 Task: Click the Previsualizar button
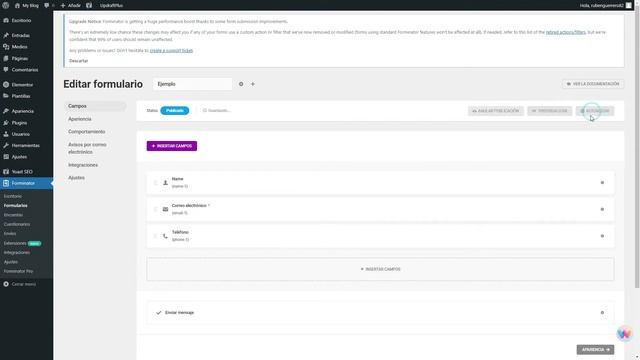click(549, 111)
